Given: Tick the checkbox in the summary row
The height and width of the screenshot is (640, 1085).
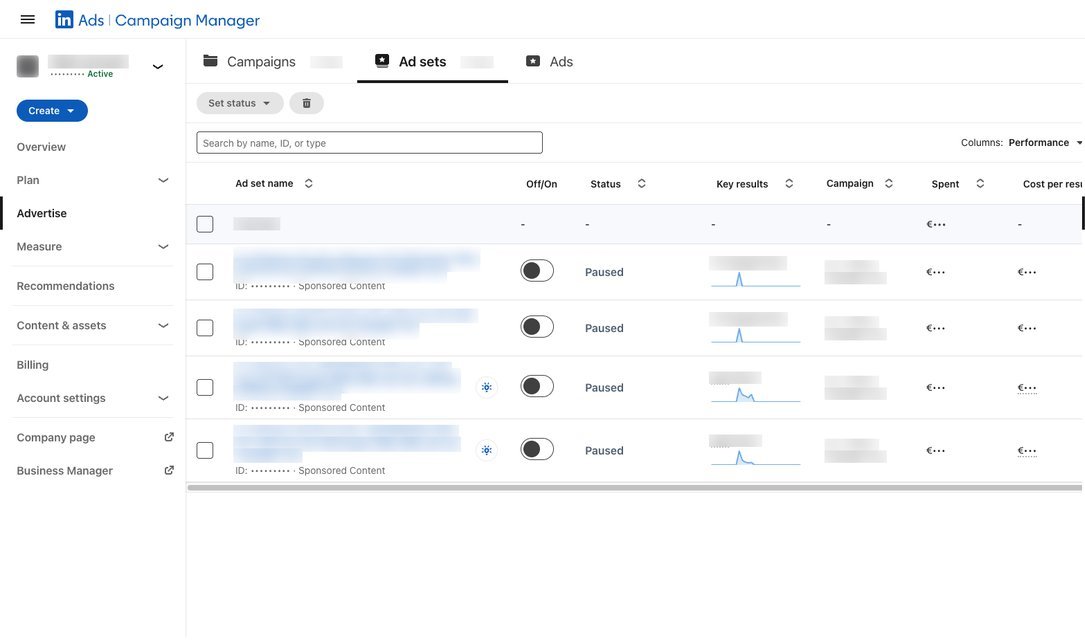Looking at the screenshot, I should coord(205,224).
